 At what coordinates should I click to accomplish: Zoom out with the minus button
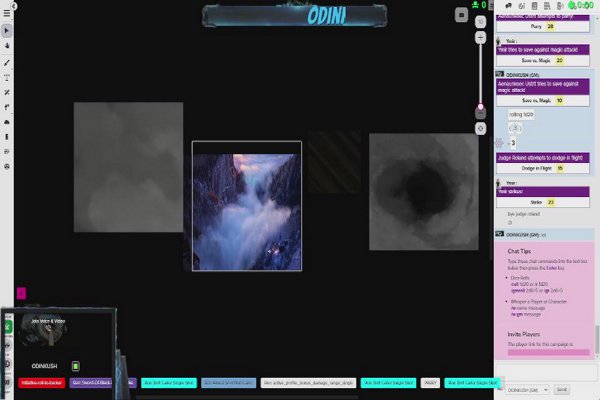(x=481, y=114)
